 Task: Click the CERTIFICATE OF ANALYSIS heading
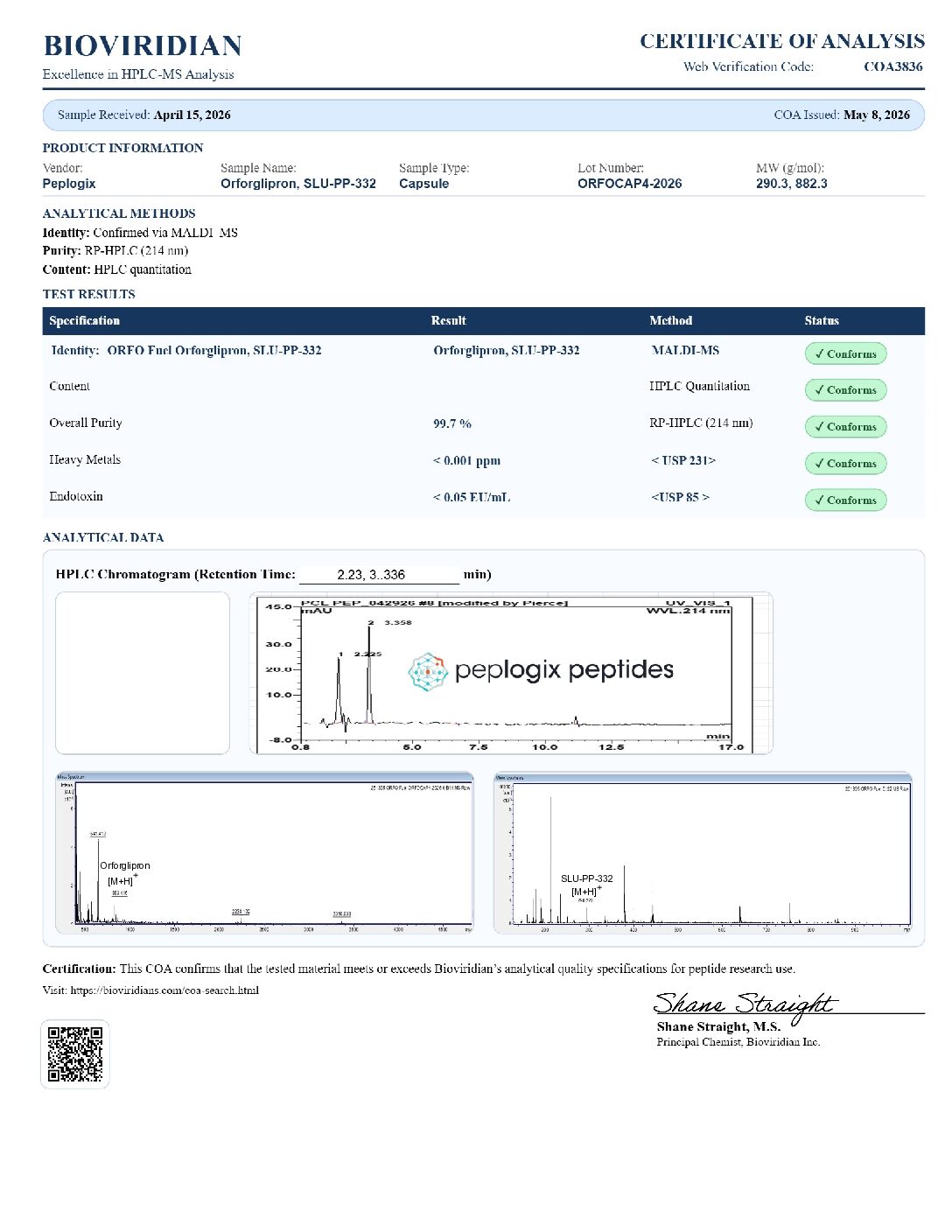click(782, 41)
